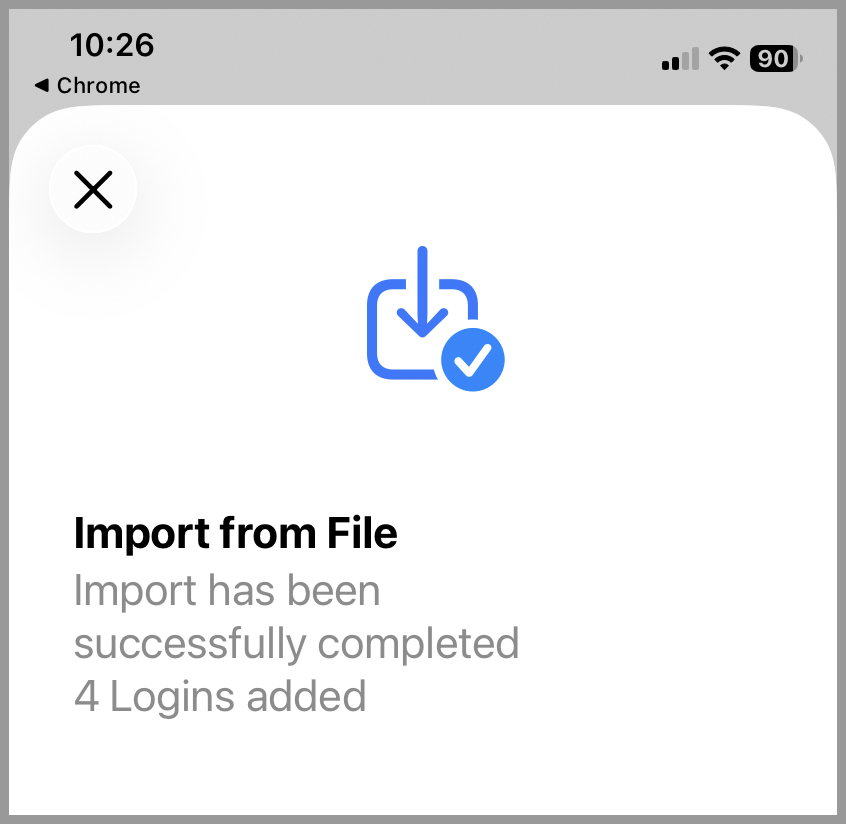Tap the battery percentage number 90

[x=772, y=60]
